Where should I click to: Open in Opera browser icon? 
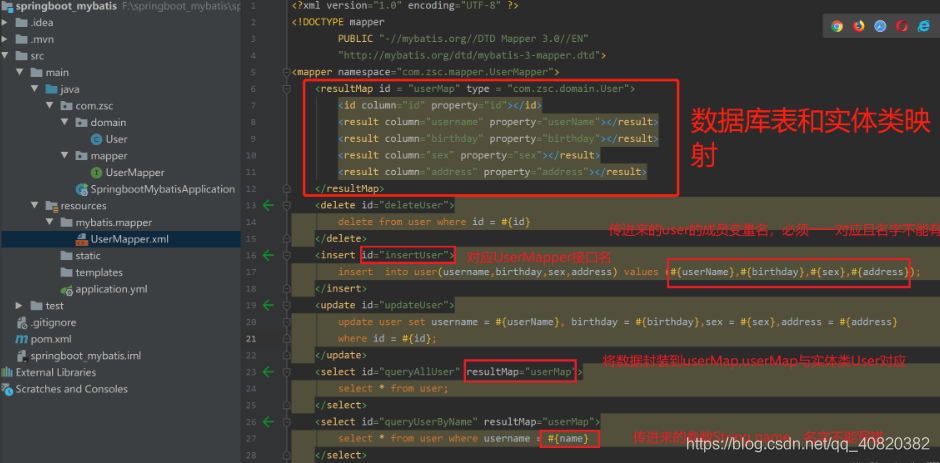tap(902, 26)
